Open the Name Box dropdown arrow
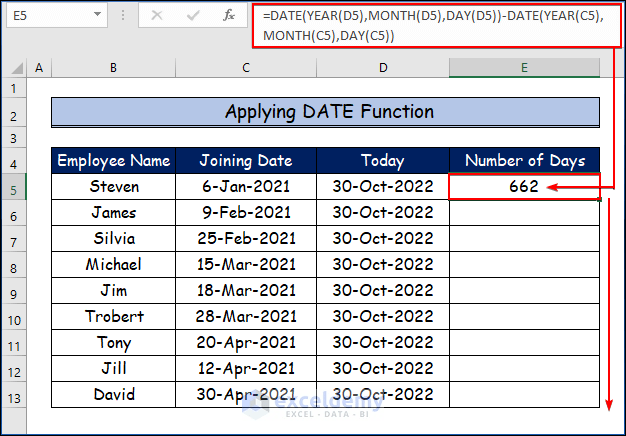Screen dimensions: 626x436 (97, 15)
